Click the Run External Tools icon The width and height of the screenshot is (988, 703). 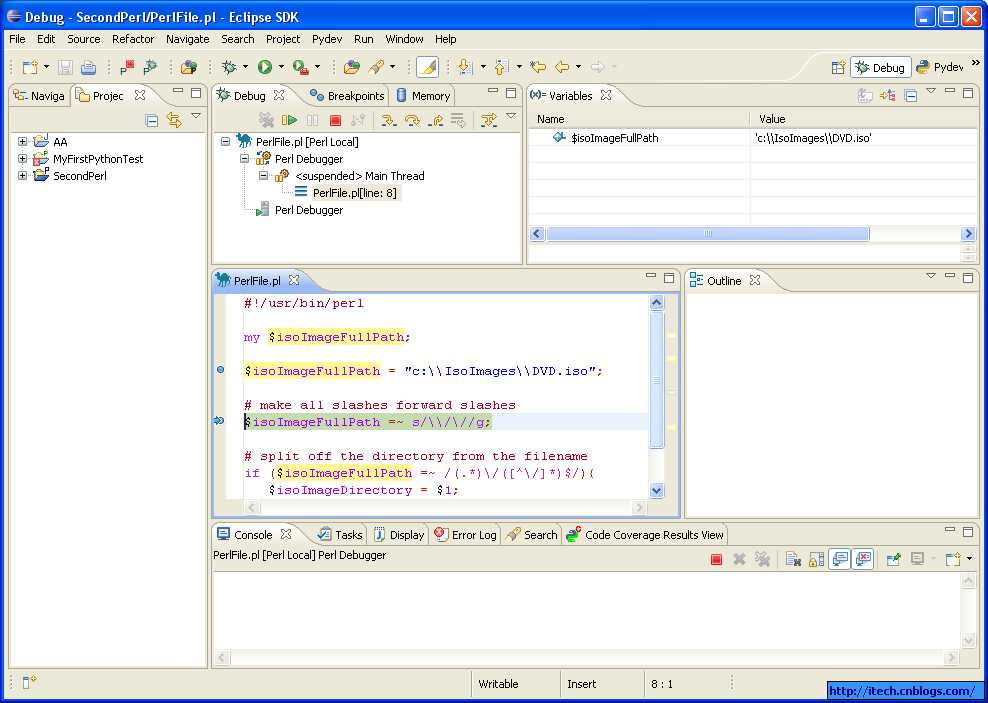click(301, 67)
